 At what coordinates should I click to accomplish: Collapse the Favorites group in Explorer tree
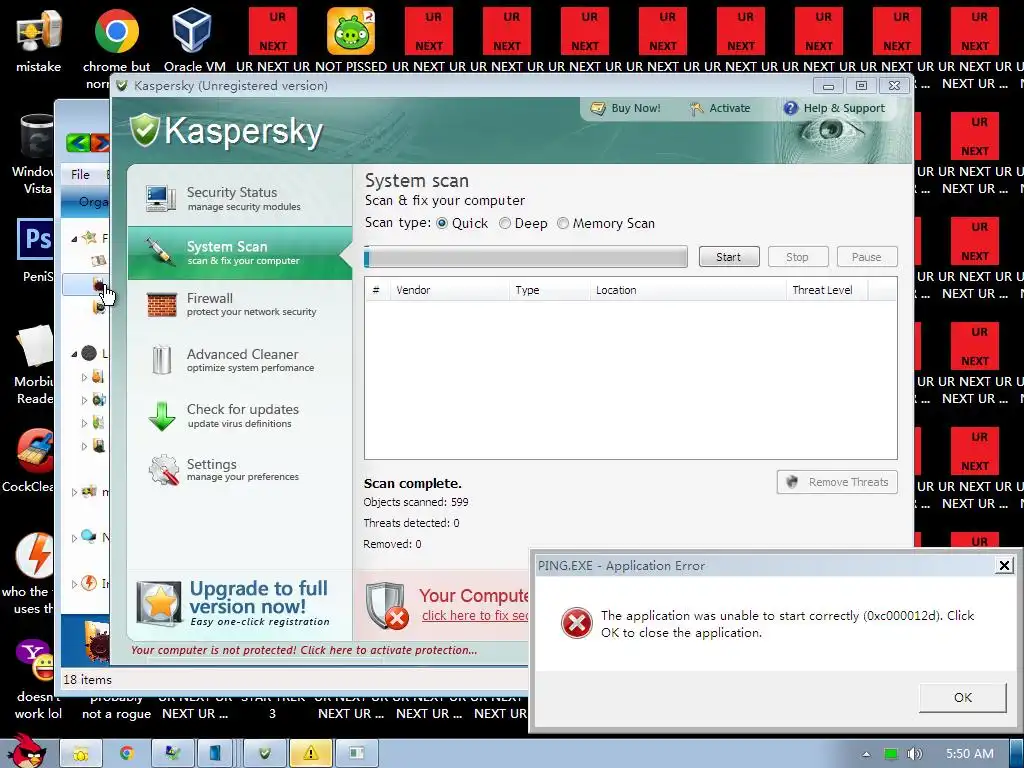[x=74, y=239]
